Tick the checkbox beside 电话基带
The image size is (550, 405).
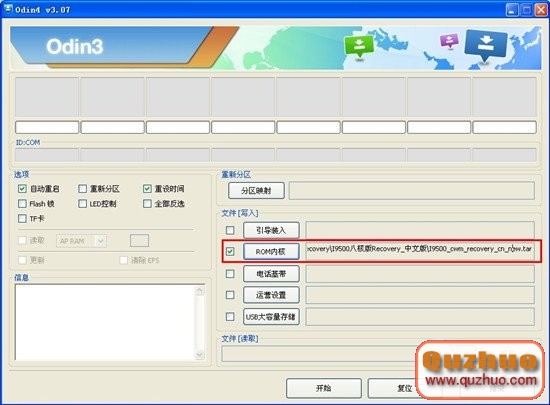[x=230, y=274]
